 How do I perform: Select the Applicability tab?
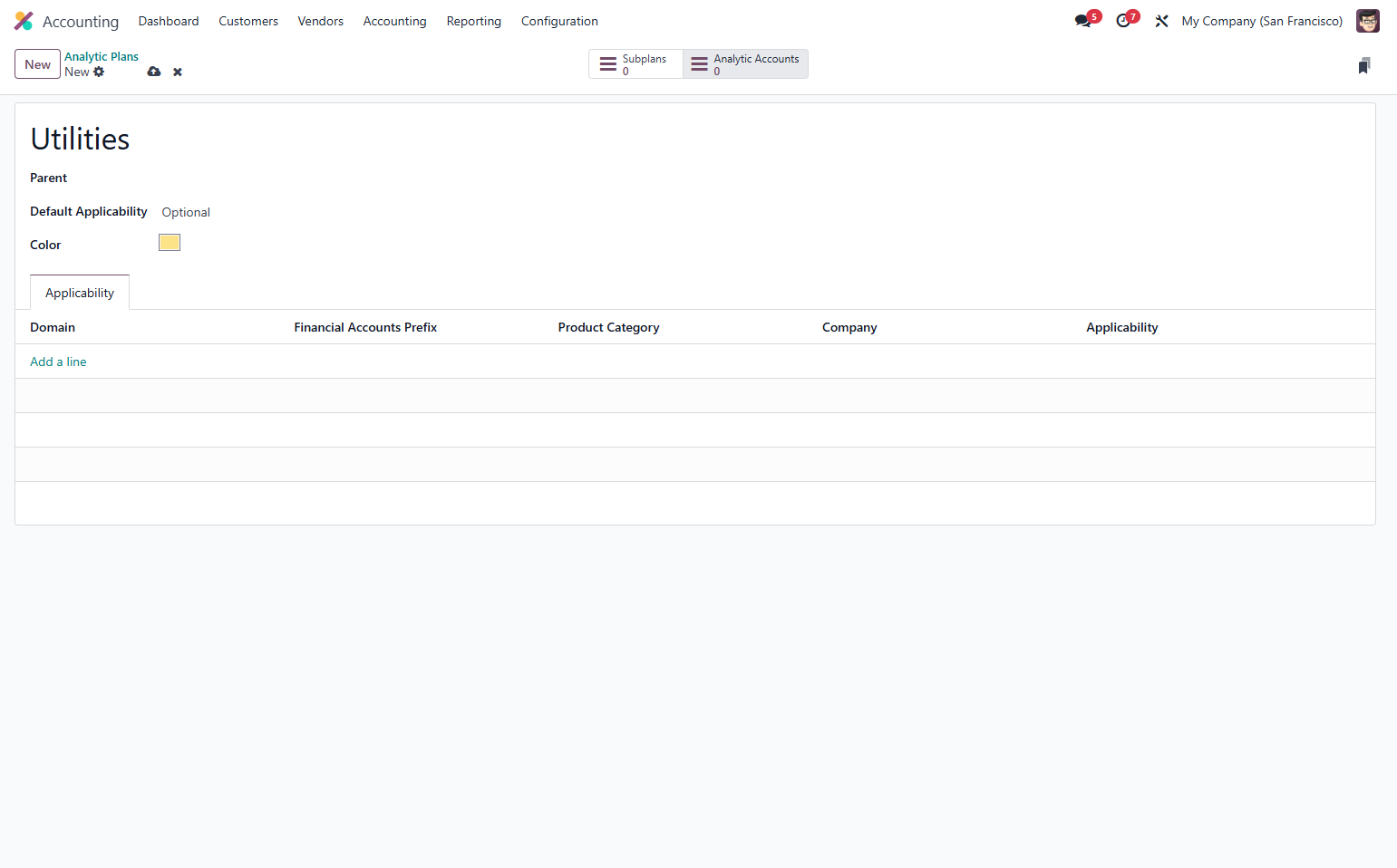click(80, 293)
